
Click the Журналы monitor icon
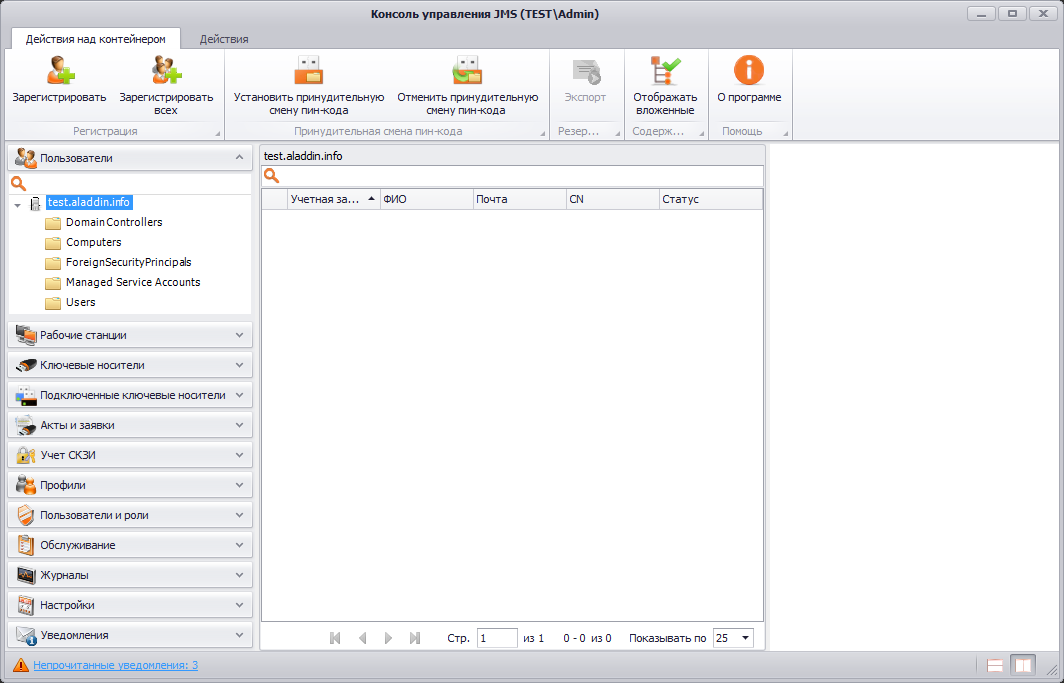(26, 575)
